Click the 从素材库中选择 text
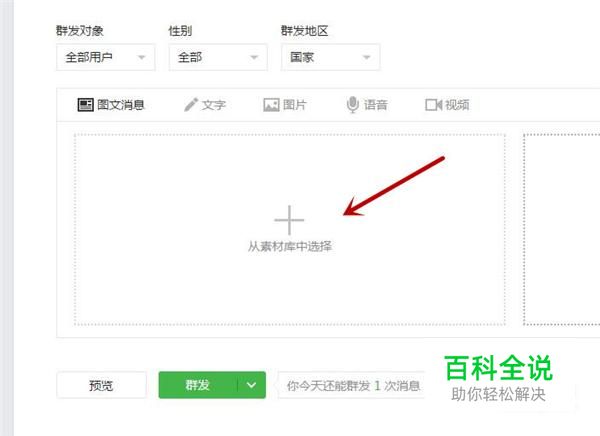The width and height of the screenshot is (600, 436). (290, 246)
